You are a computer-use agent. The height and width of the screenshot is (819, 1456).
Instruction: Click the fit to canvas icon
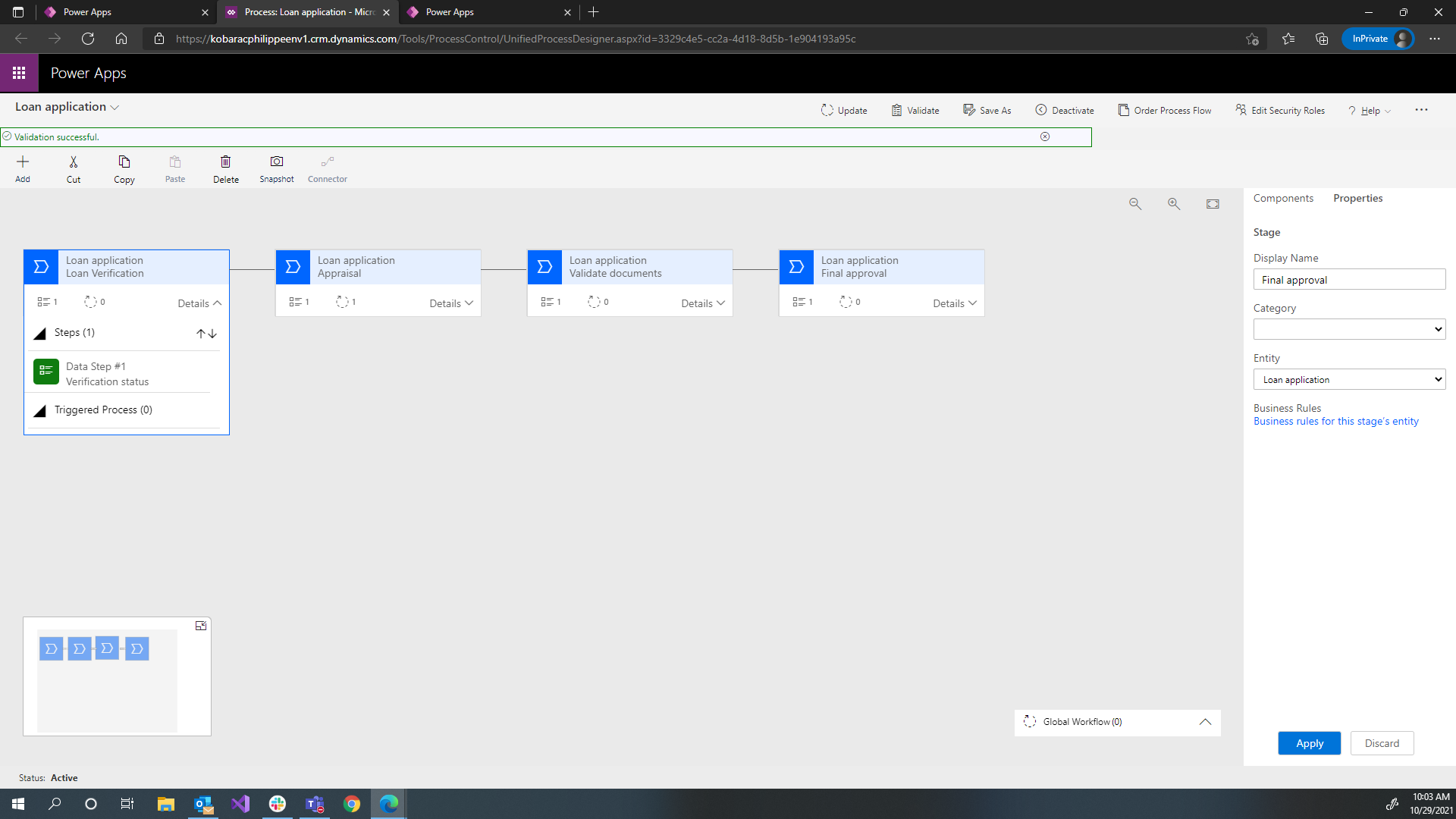tap(1213, 204)
